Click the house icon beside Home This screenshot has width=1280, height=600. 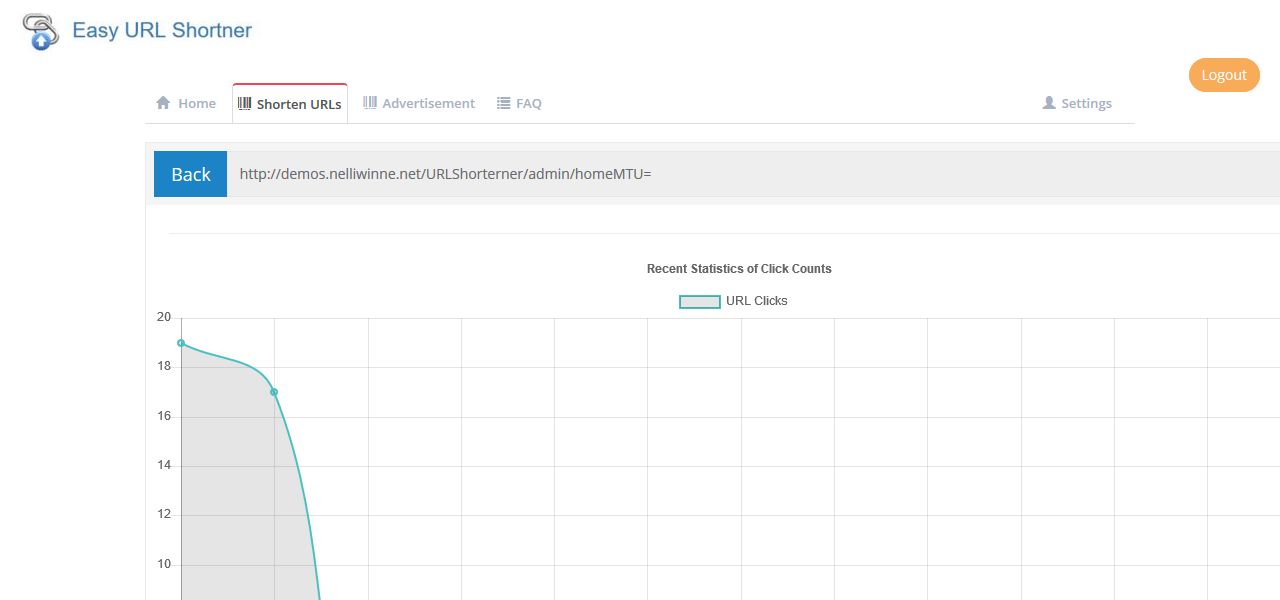(163, 102)
